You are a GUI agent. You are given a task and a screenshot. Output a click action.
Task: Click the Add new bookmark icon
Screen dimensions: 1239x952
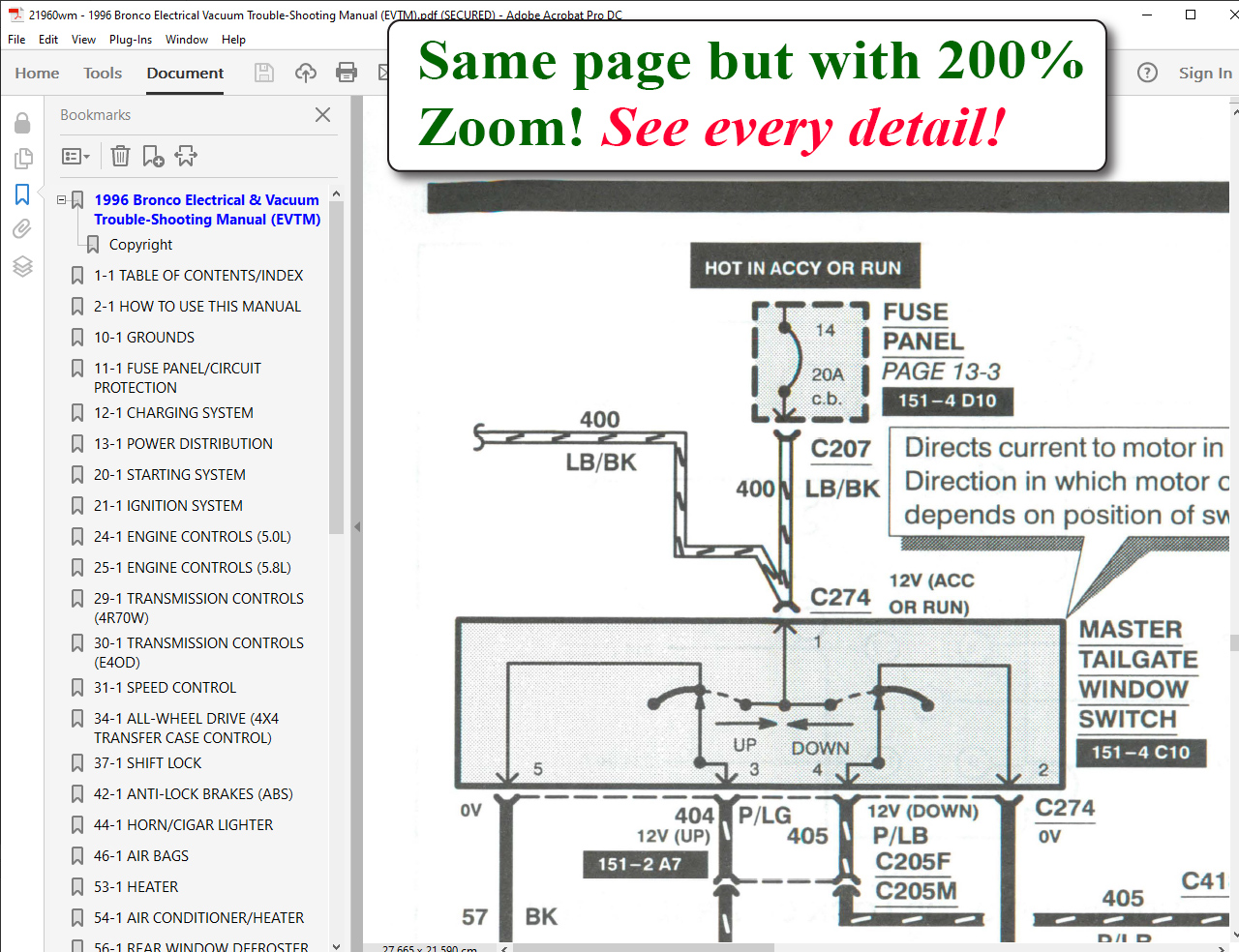(153, 156)
